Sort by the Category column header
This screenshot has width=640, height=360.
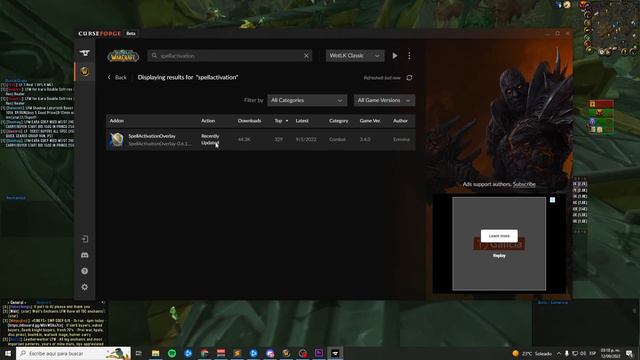[x=338, y=121]
